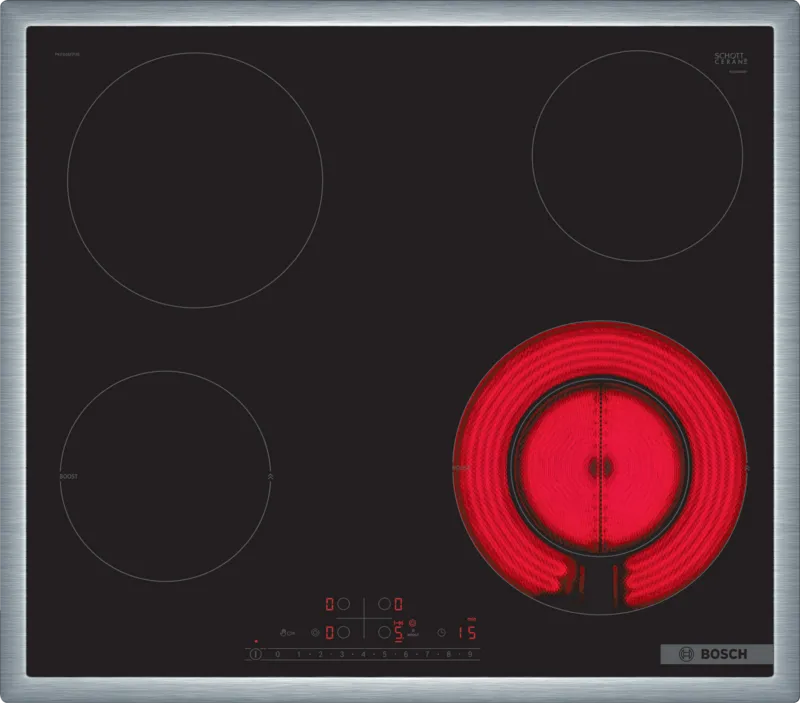The height and width of the screenshot is (703, 800).
Task: Tap level 5 on the power scale
Action: [384, 654]
